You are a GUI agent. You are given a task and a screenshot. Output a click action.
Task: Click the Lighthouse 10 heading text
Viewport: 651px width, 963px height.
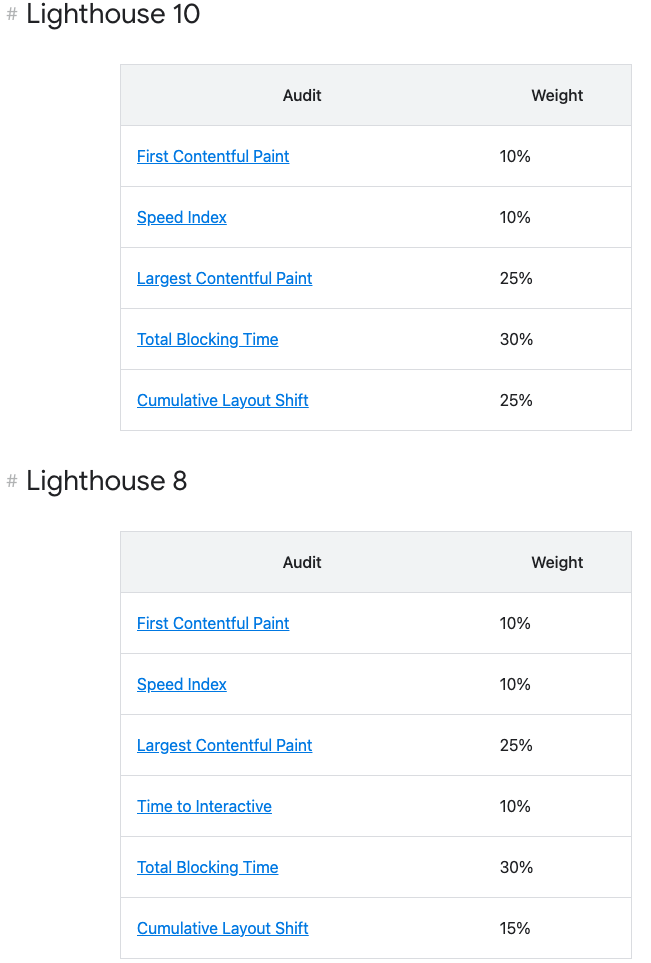[x=113, y=15]
